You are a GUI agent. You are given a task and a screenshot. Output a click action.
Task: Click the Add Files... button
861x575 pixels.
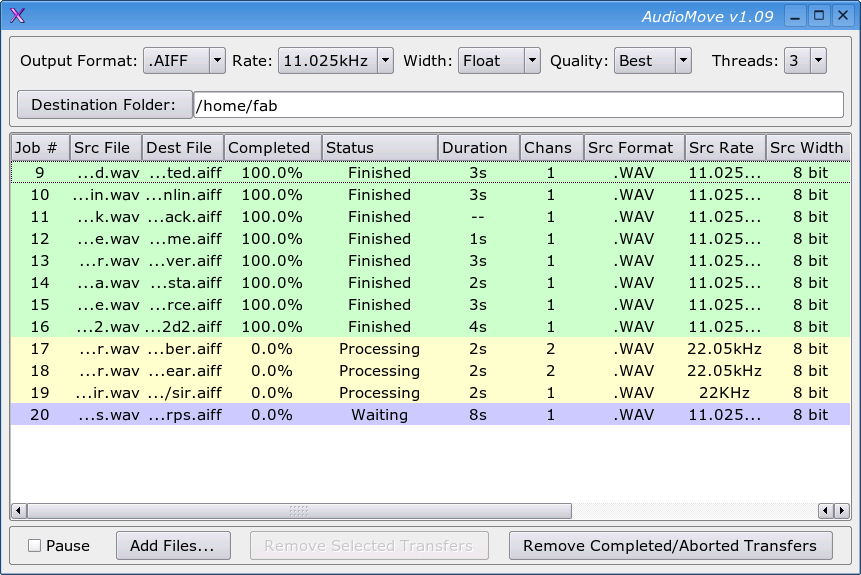click(x=173, y=545)
